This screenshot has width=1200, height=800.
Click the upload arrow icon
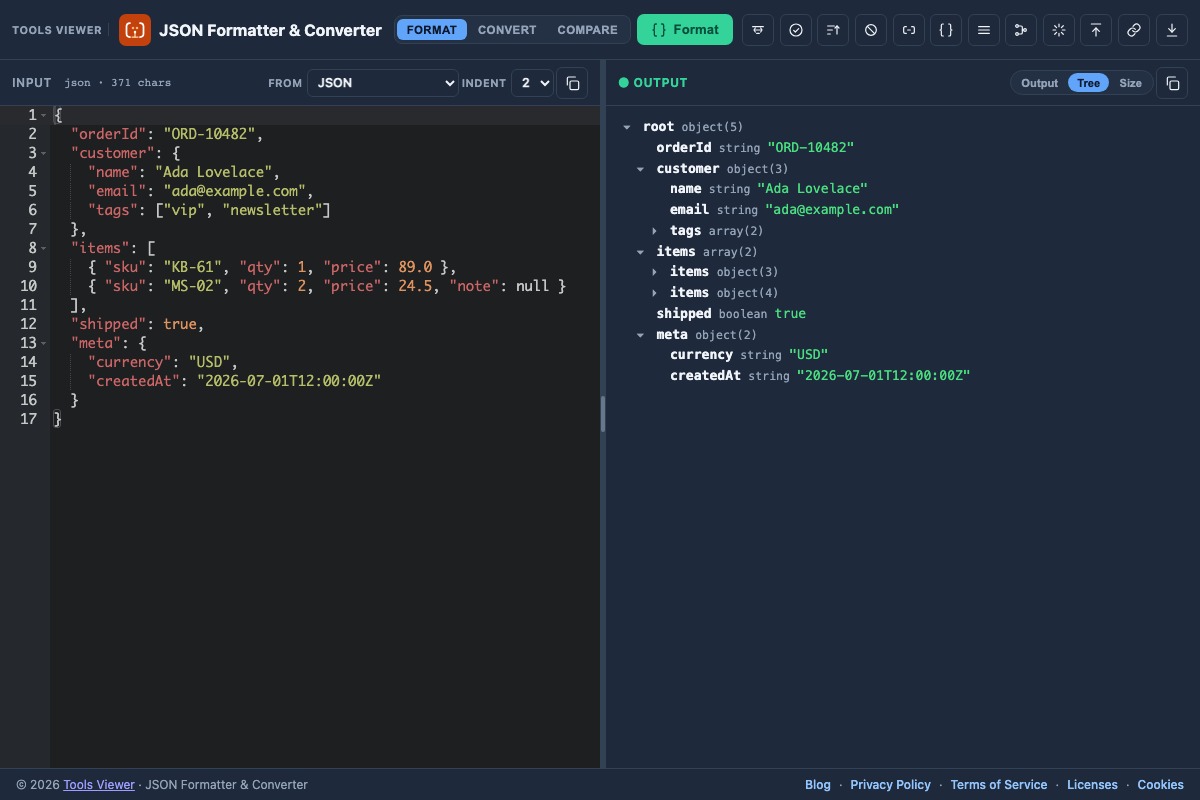coord(1096,30)
